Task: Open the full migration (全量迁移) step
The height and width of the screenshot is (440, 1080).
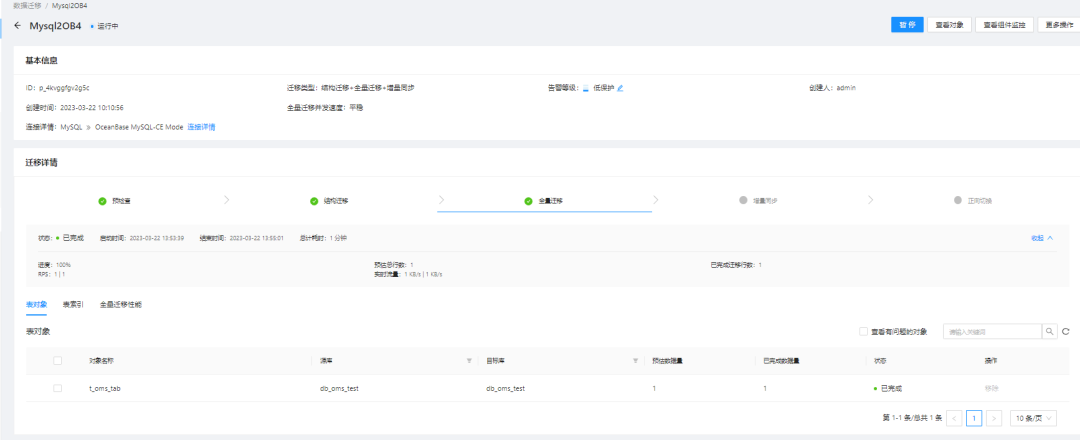Action: [543, 201]
